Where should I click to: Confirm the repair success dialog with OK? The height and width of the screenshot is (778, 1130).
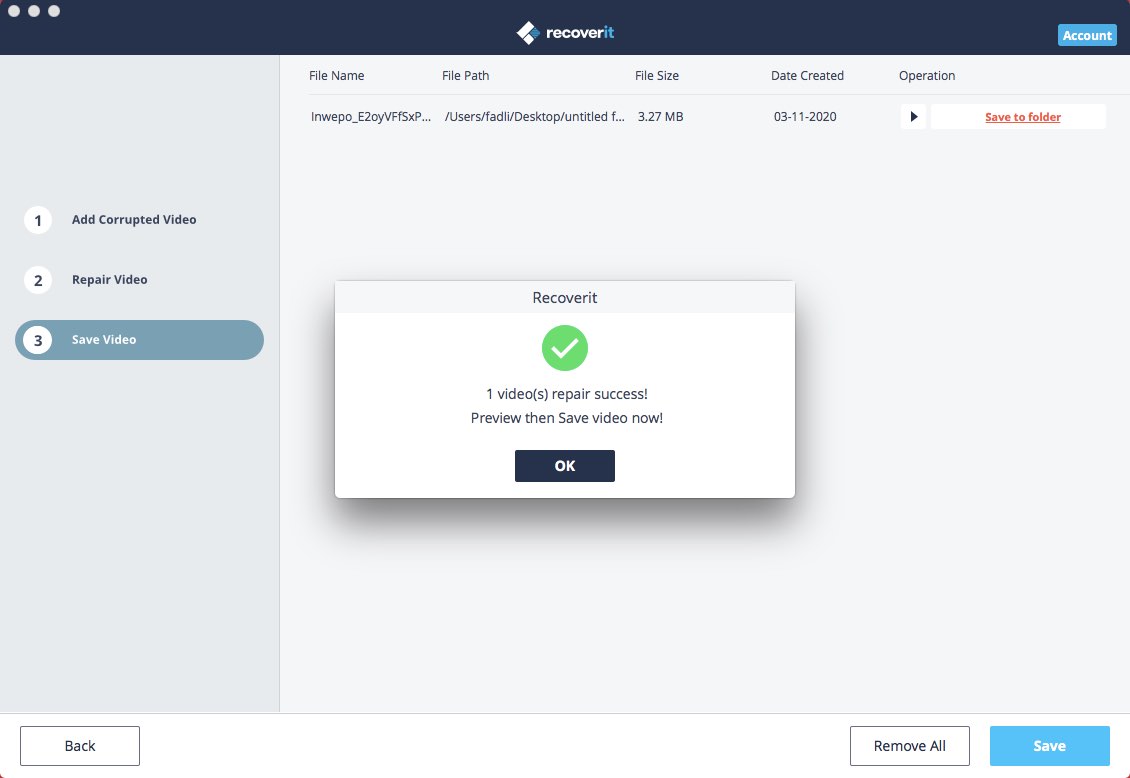(564, 465)
